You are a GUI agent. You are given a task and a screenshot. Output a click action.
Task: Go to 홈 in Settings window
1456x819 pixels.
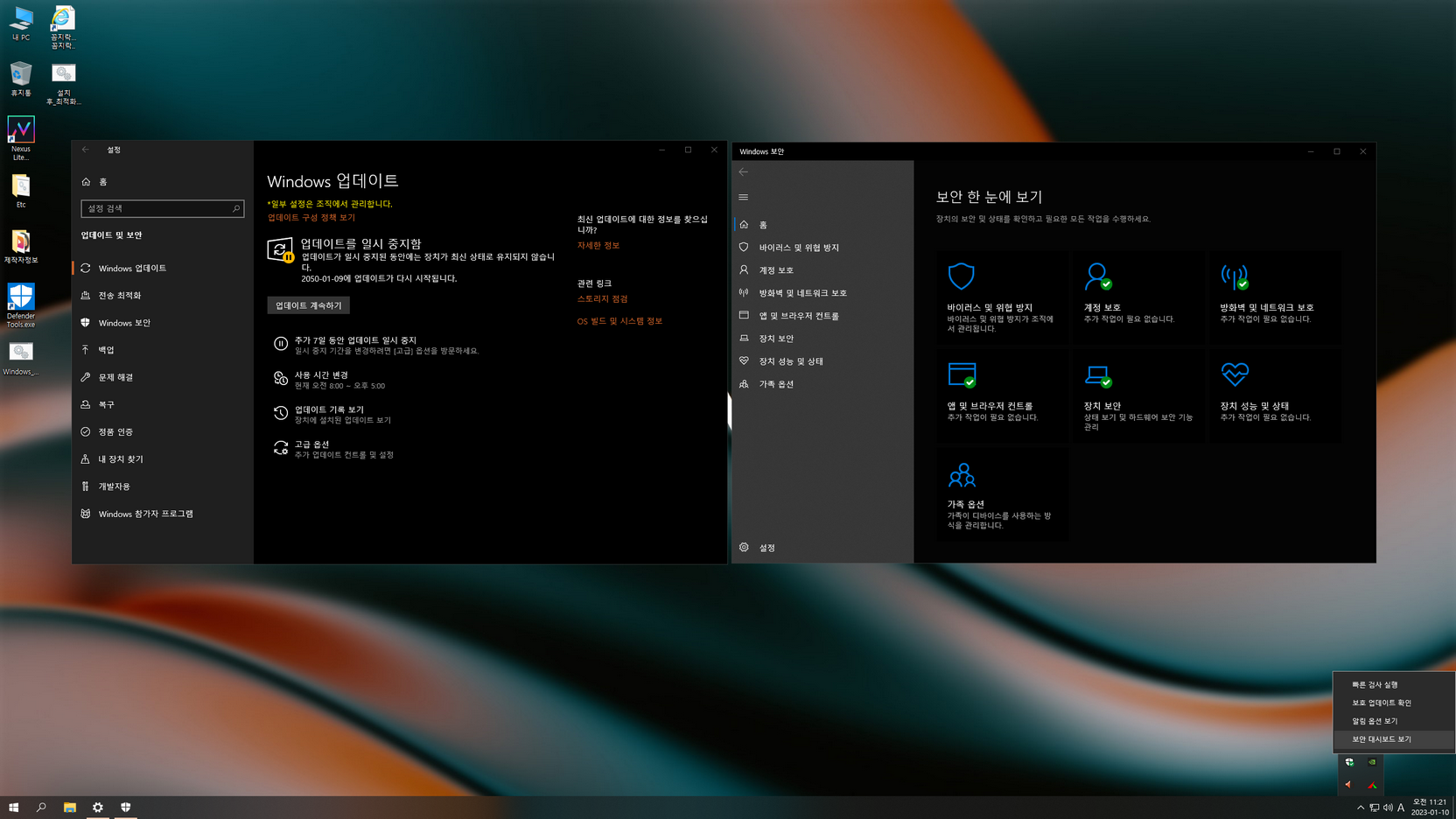click(163, 182)
